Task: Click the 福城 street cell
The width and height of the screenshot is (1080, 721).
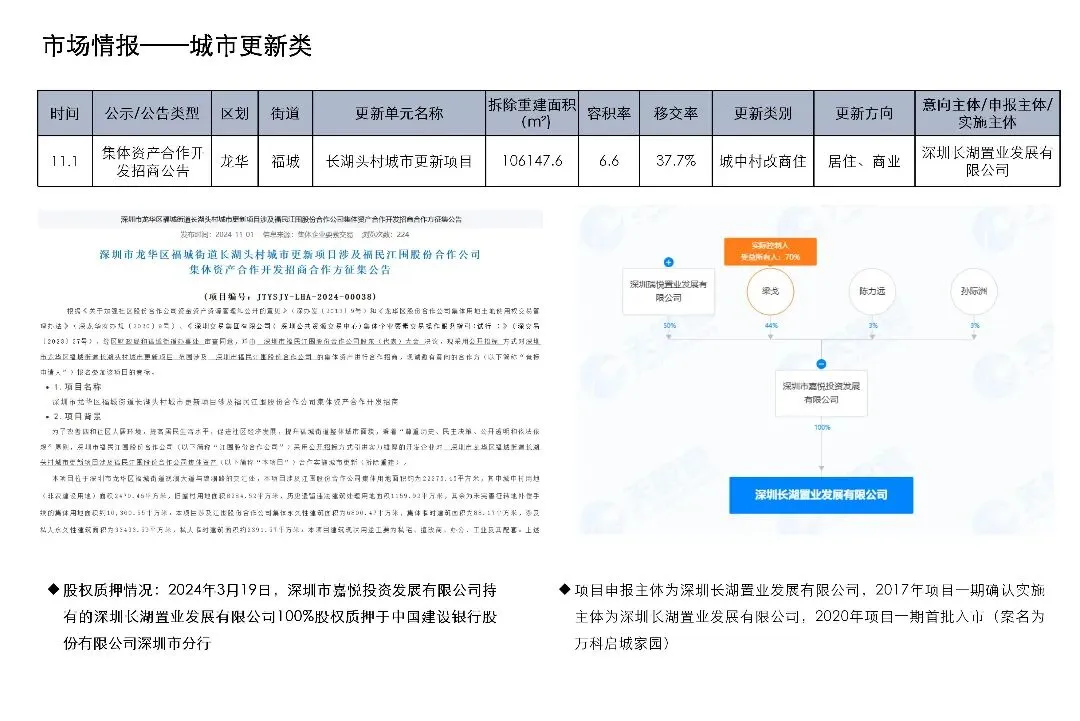Action: (285, 161)
